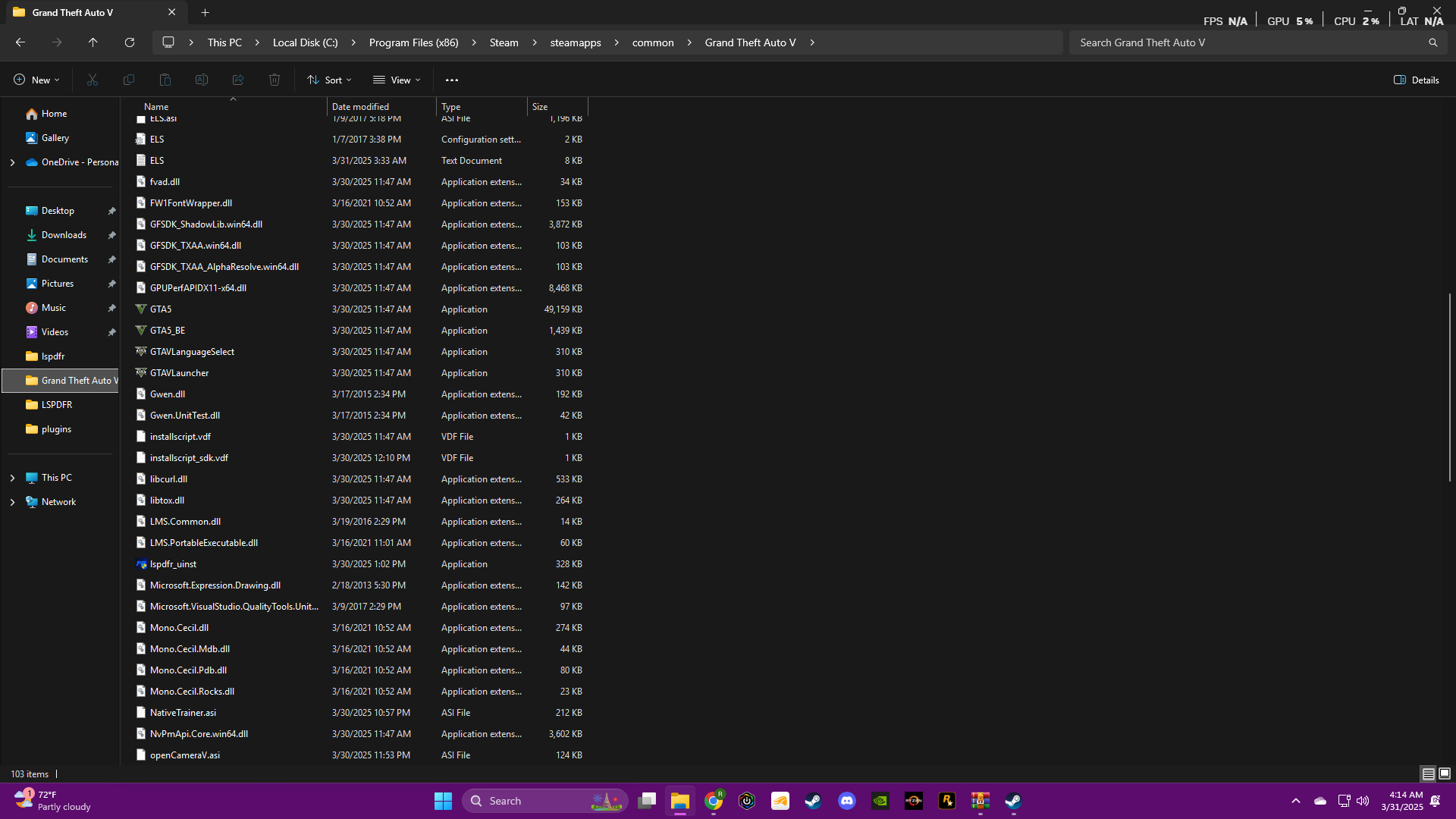Screen dimensions: 1456x819
Task: Expand the This PC tree node
Action: click(12, 478)
